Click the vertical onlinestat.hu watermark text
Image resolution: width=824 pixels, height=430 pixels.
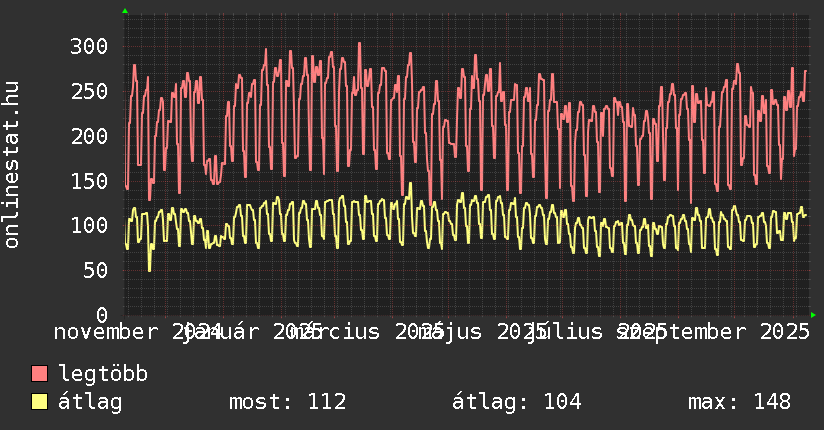point(12,165)
